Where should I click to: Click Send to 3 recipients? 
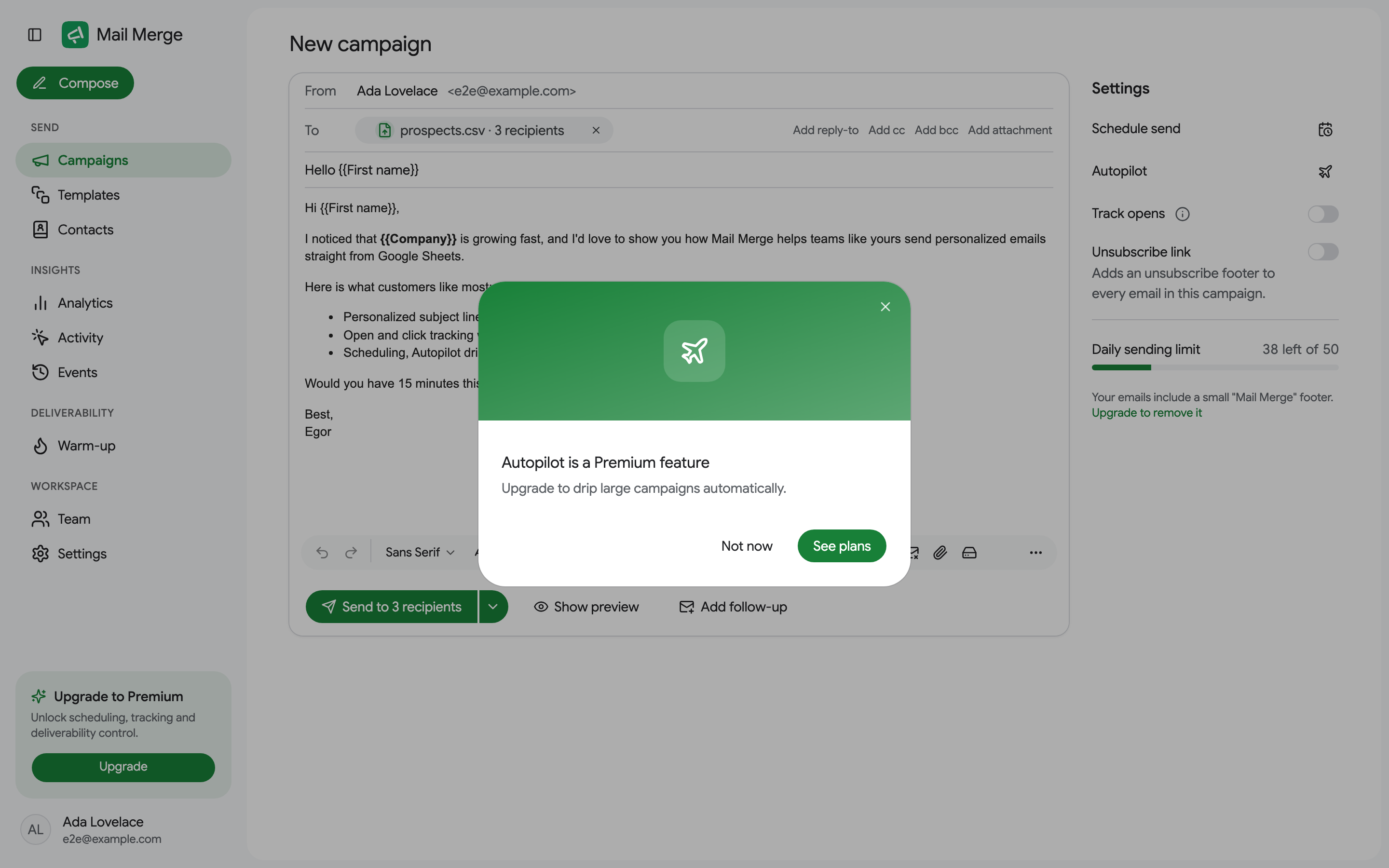point(392,607)
